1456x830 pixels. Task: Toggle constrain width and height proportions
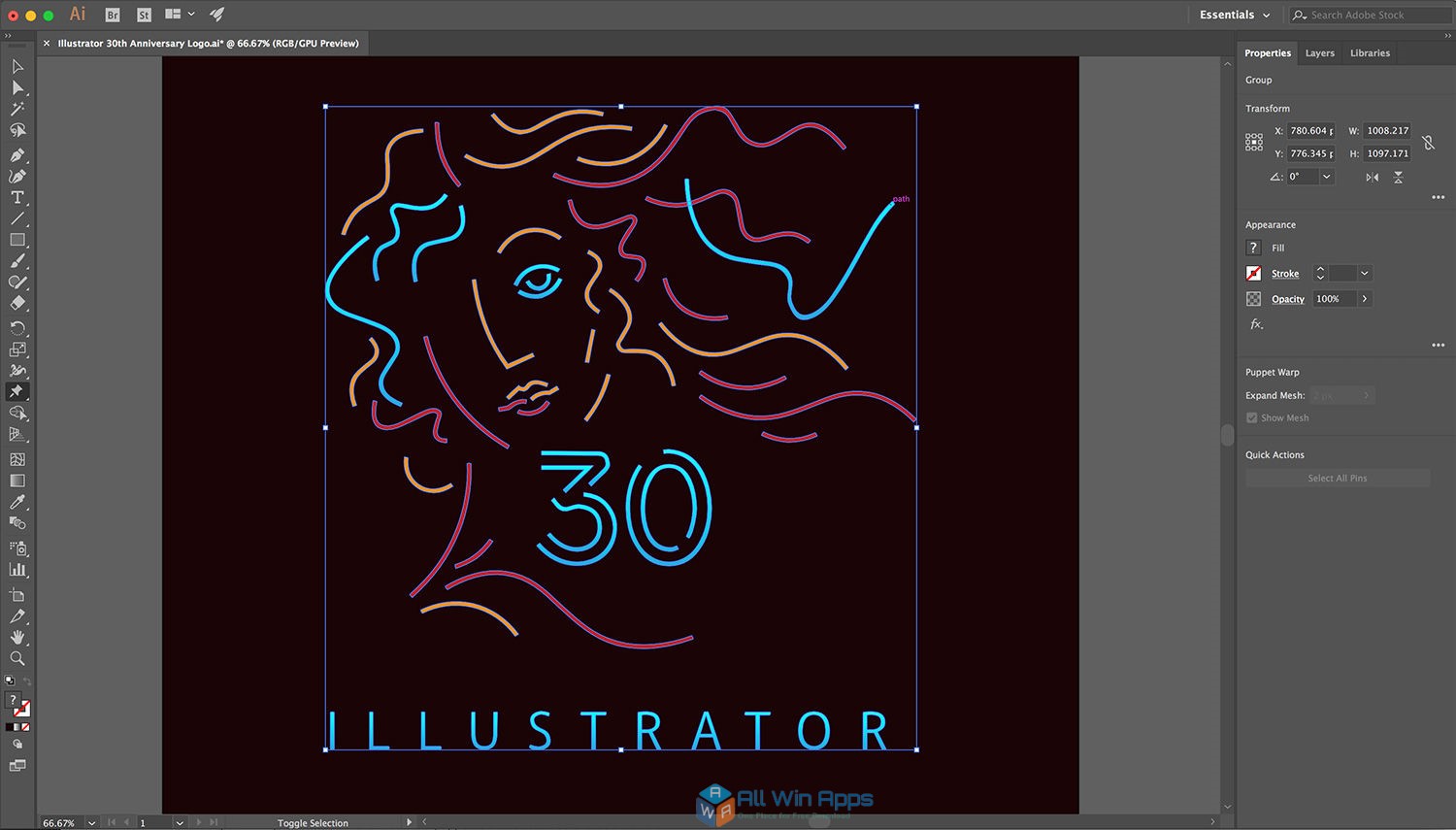[1428, 143]
